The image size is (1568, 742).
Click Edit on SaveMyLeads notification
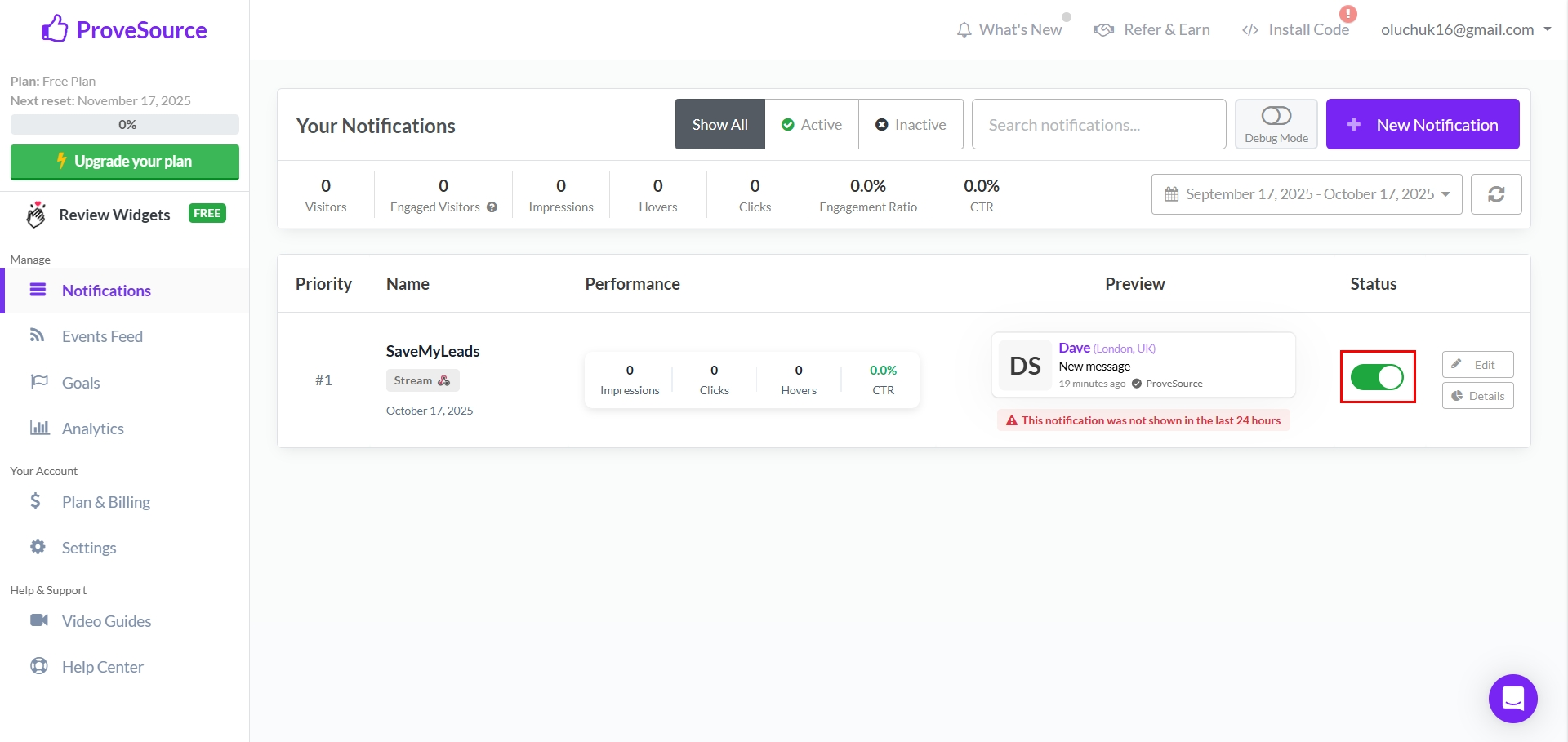1477,364
